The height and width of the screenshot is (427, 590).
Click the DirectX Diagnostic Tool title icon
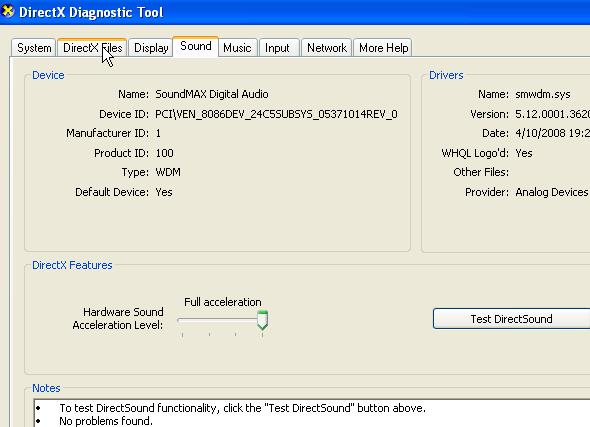(x=8, y=11)
